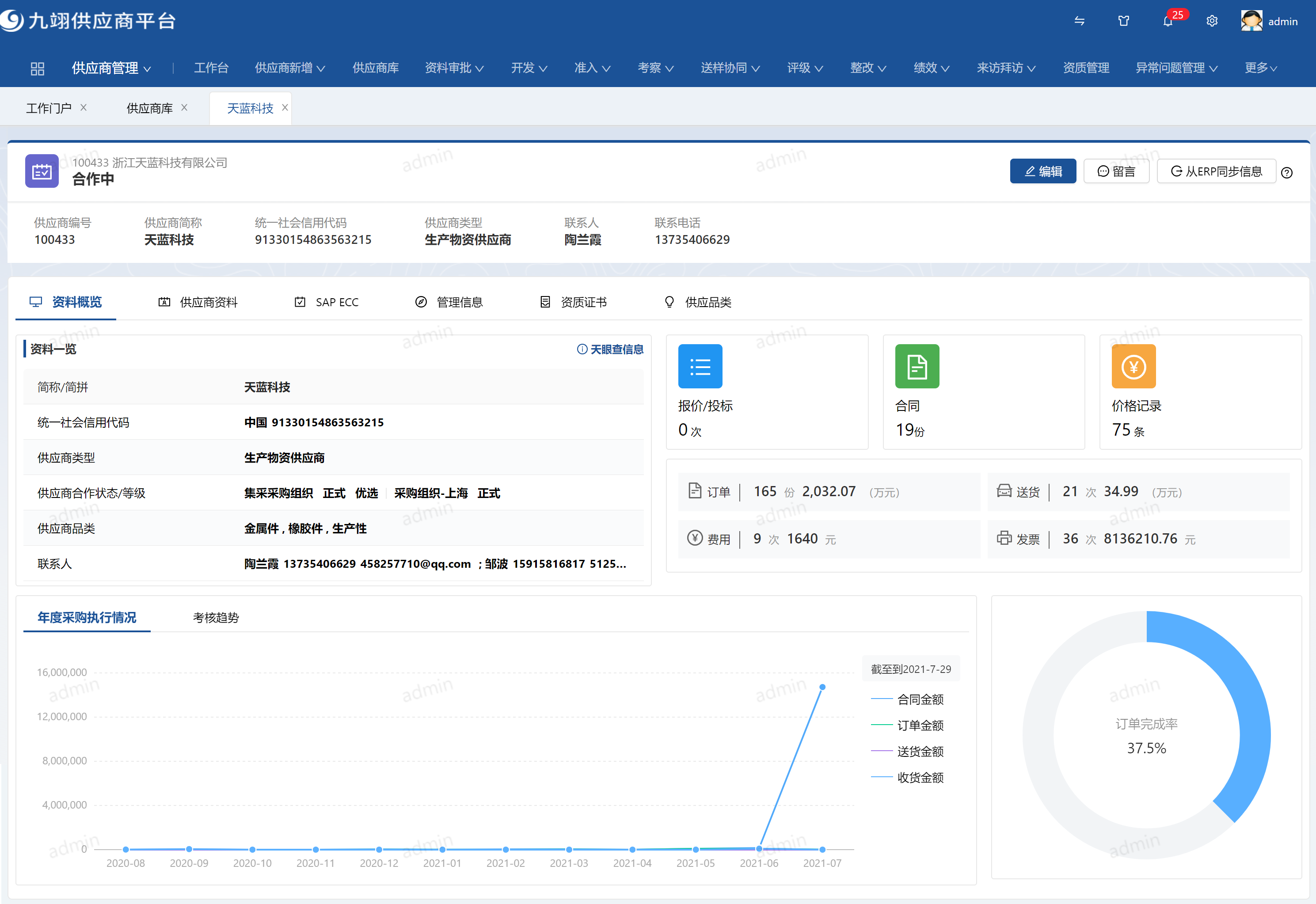Close the 供应商库 tab
This screenshot has width=1316, height=904.
tap(184, 107)
